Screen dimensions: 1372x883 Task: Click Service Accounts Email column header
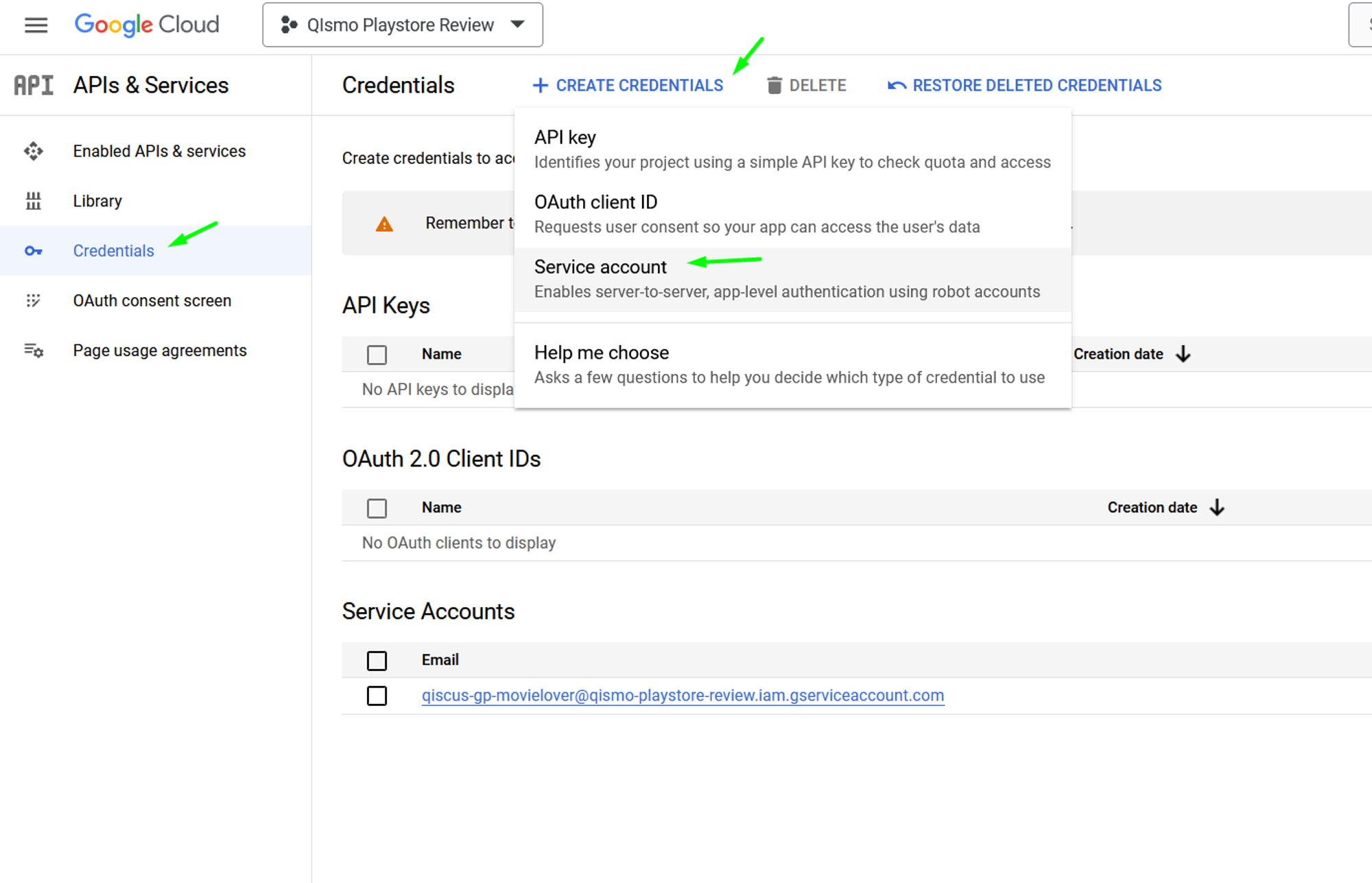440,660
